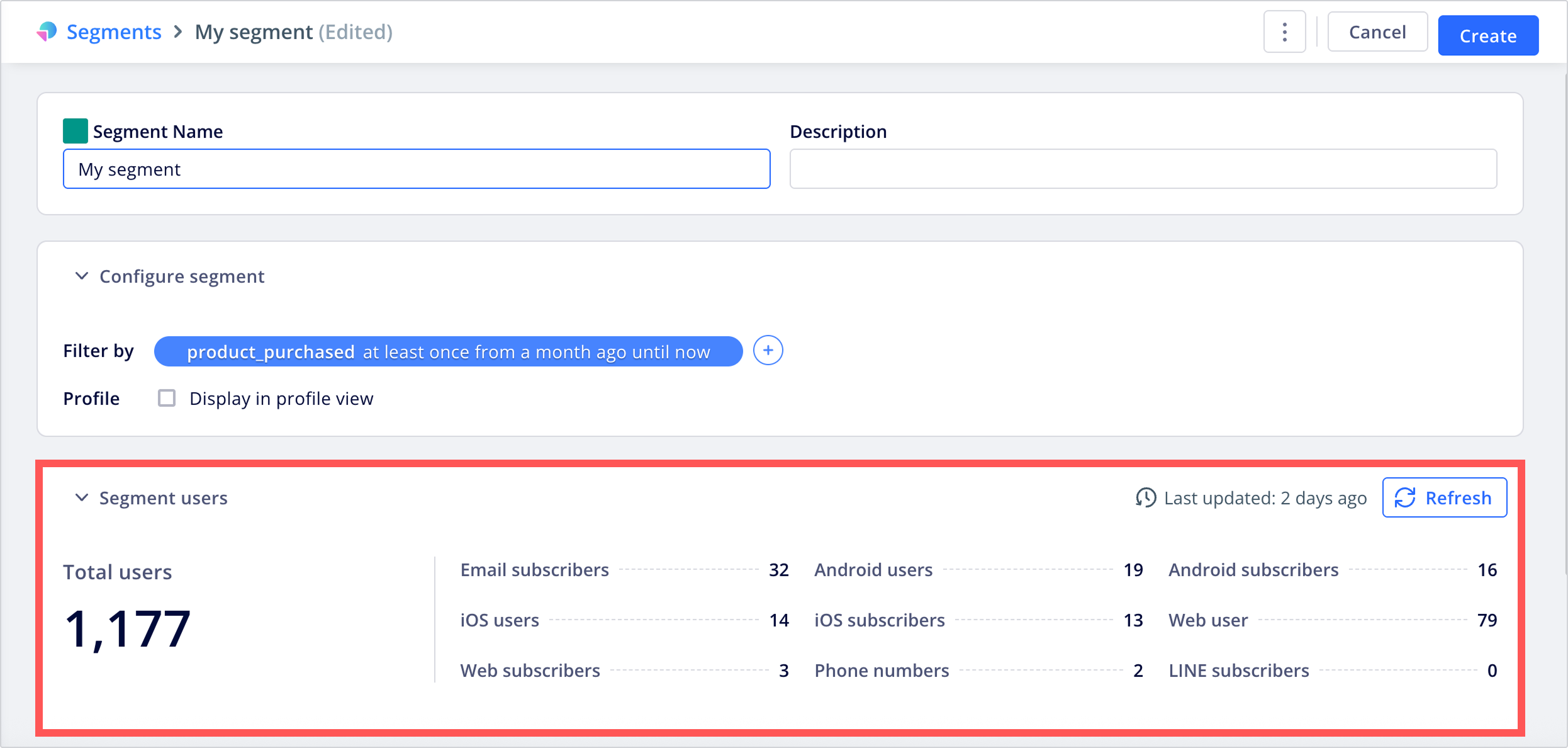Viewport: 1568px width, 748px height.
Task: Click the breadcrumb arrow after Segments
Action: point(178,31)
